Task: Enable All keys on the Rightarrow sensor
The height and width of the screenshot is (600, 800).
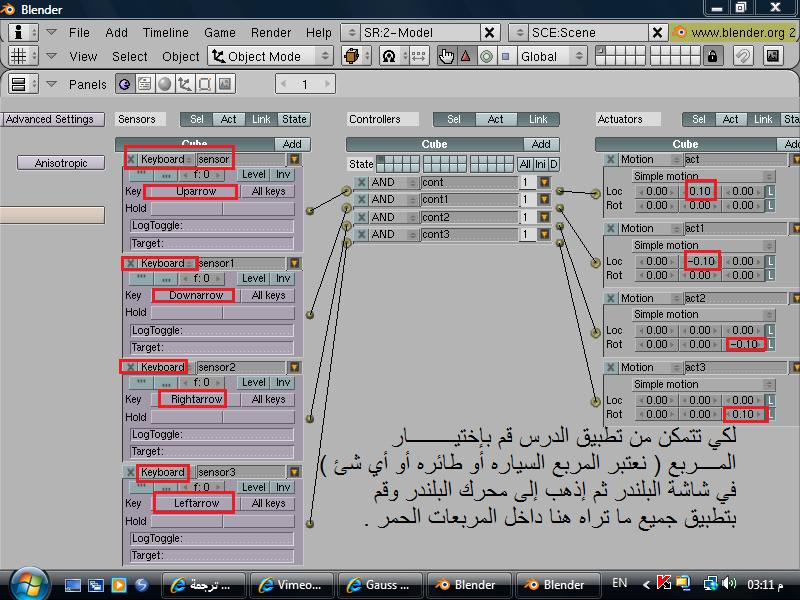Action: click(x=268, y=399)
